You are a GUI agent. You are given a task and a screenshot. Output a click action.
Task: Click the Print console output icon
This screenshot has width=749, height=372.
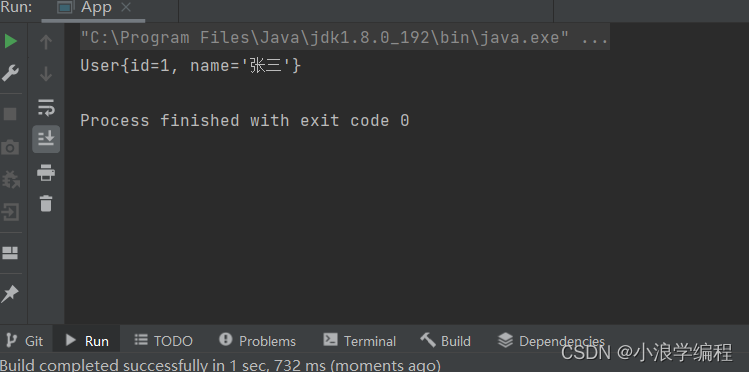pyautogui.click(x=46, y=172)
